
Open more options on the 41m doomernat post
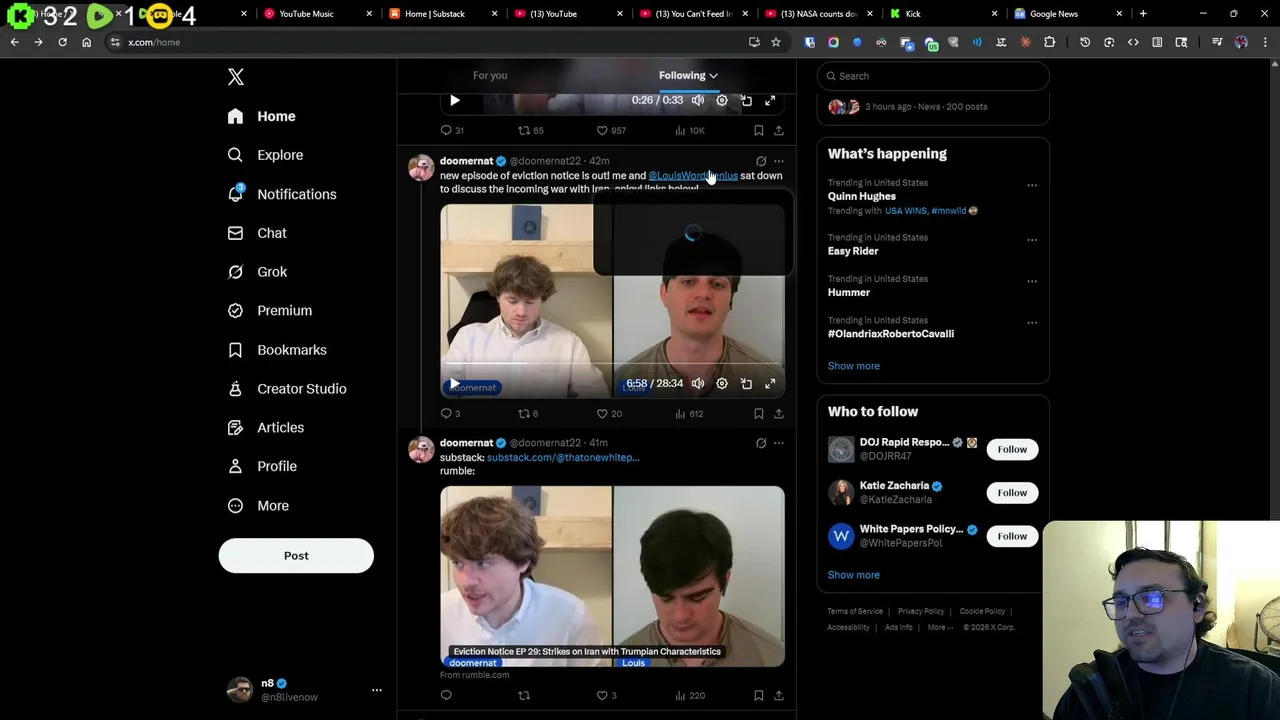tap(779, 443)
